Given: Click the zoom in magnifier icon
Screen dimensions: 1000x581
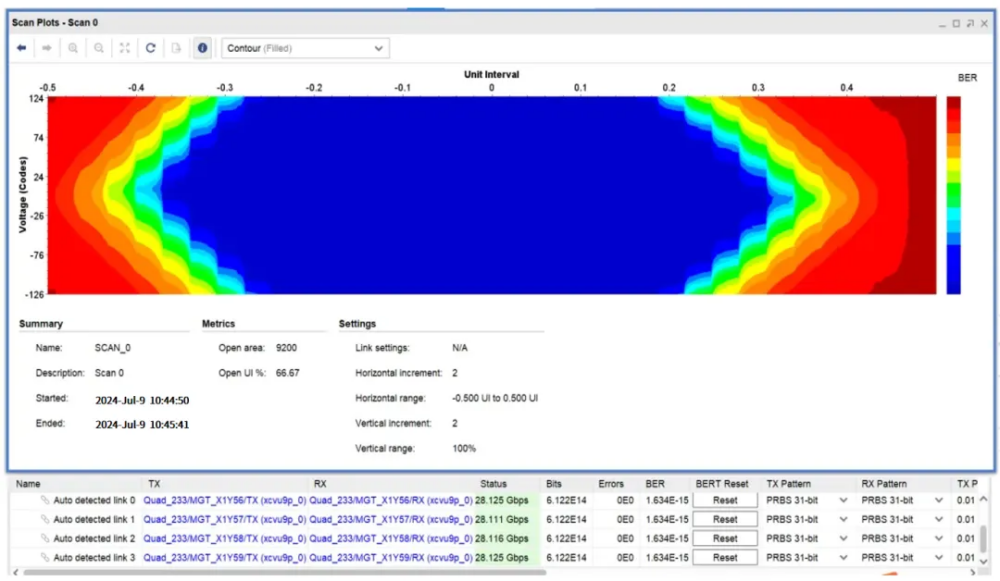Looking at the screenshot, I should tap(73, 48).
